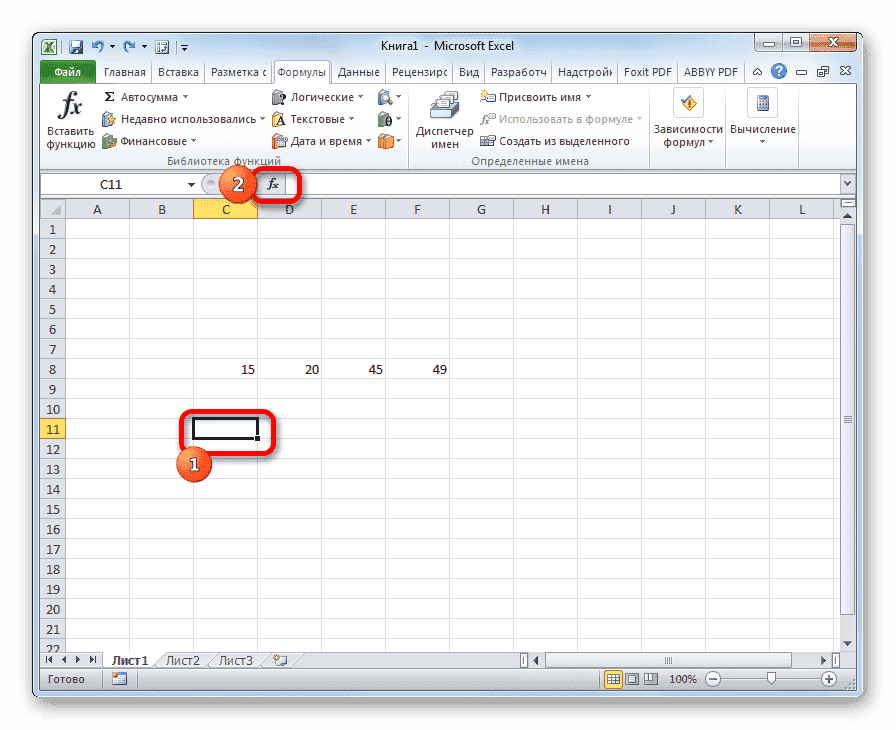The height and width of the screenshot is (730, 896).
Task: Click the Insert Worksheet button after sheet tabs
Action: pyautogui.click(x=278, y=660)
